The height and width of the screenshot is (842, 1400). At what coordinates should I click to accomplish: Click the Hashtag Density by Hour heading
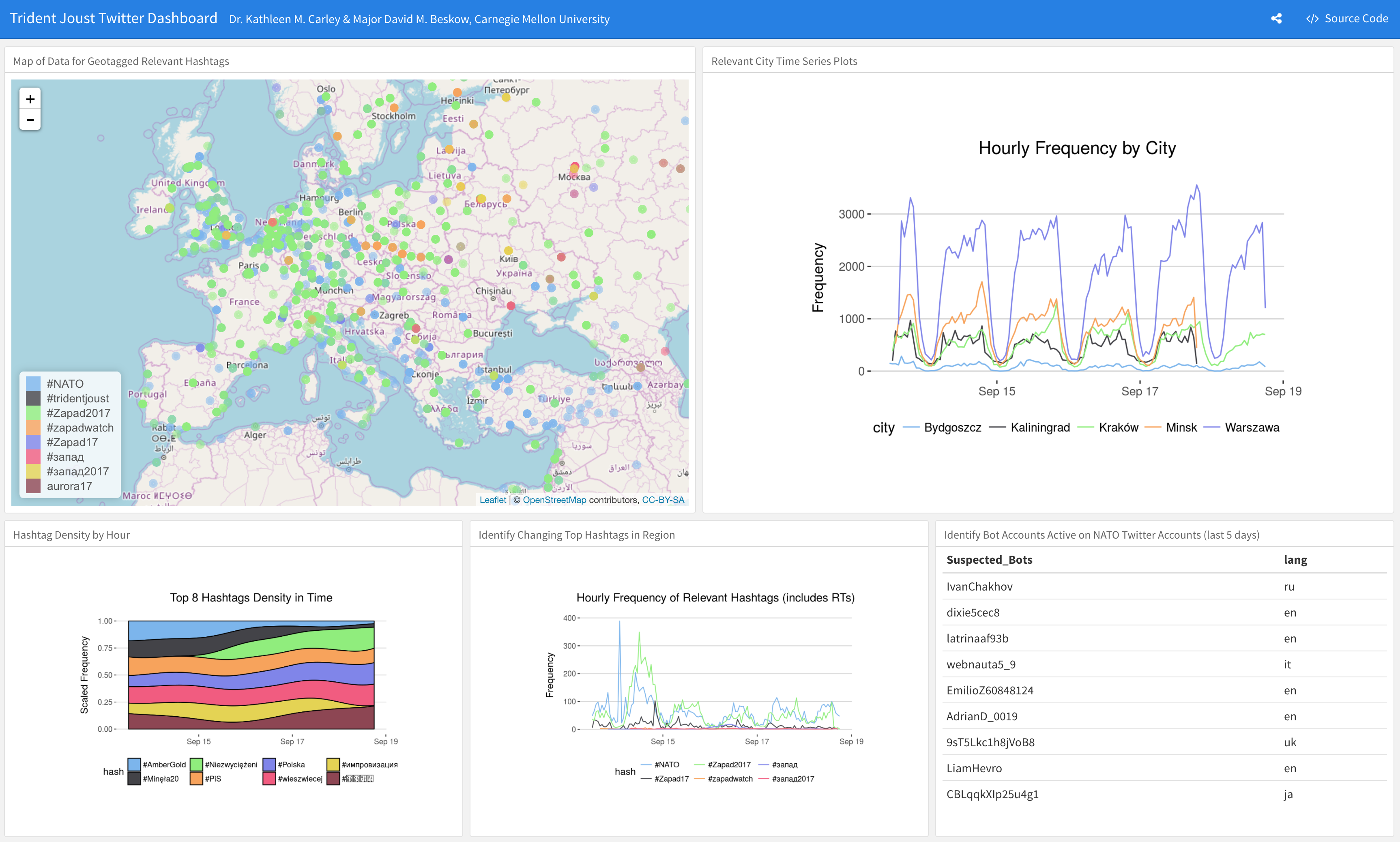(x=71, y=535)
